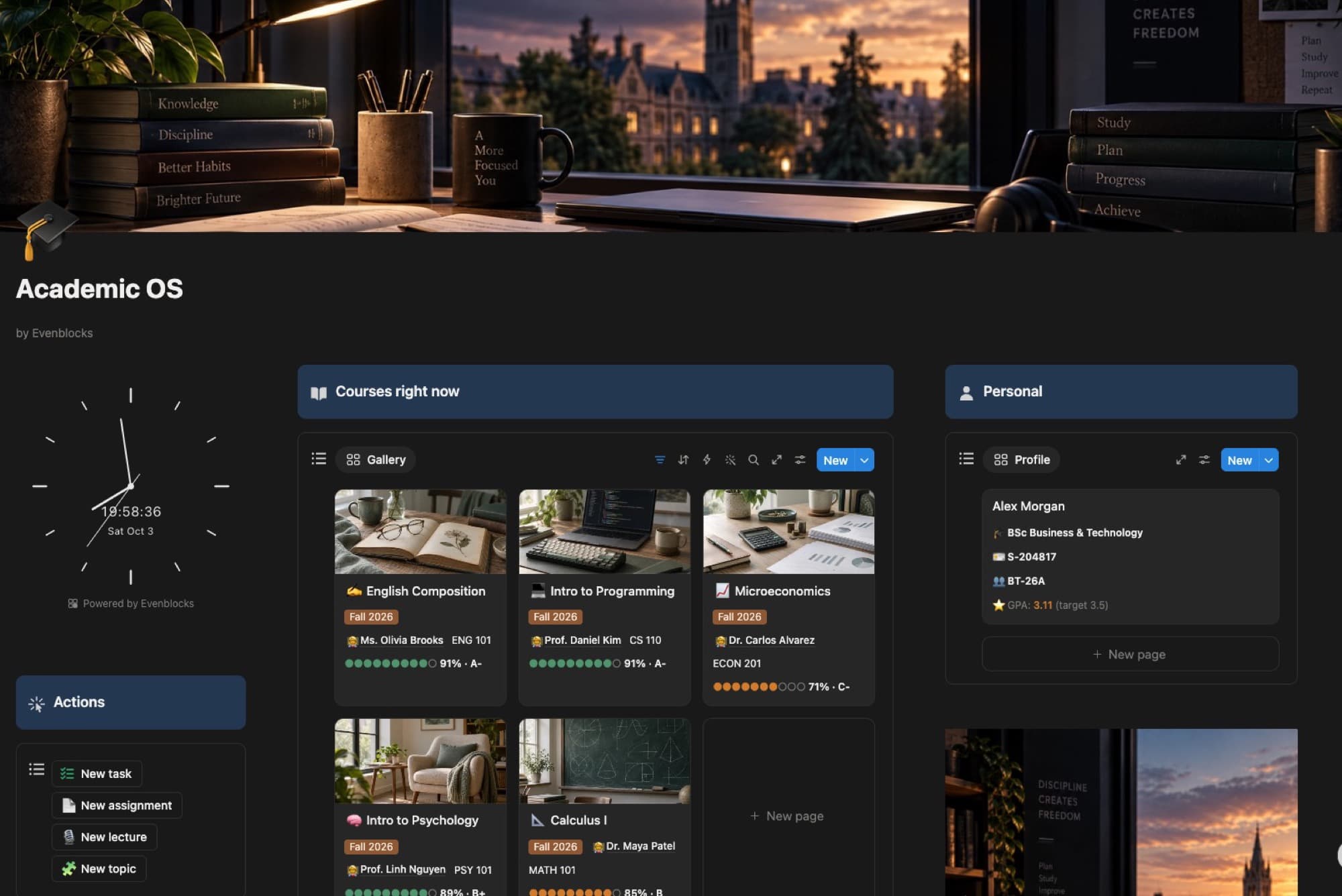This screenshot has height=896, width=1342.
Task: Click the Academic OS page title
Action: coord(99,289)
